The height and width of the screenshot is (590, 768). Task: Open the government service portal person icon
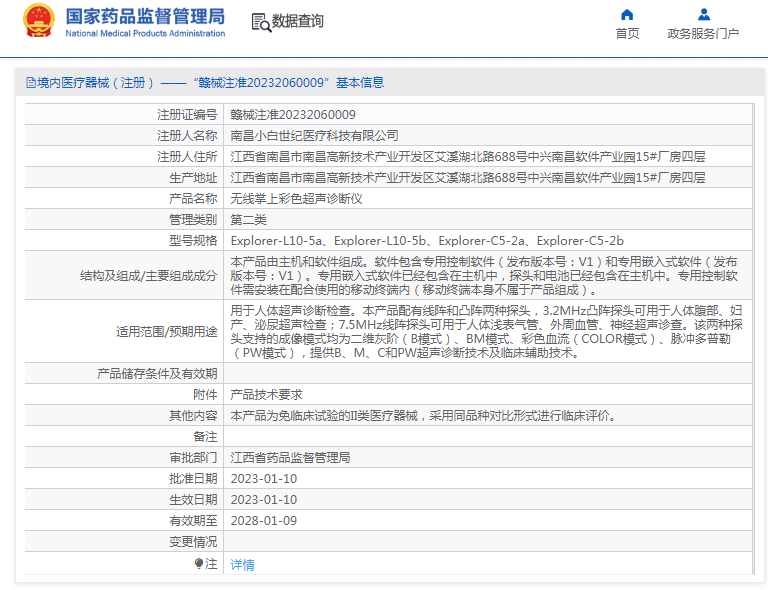704,15
